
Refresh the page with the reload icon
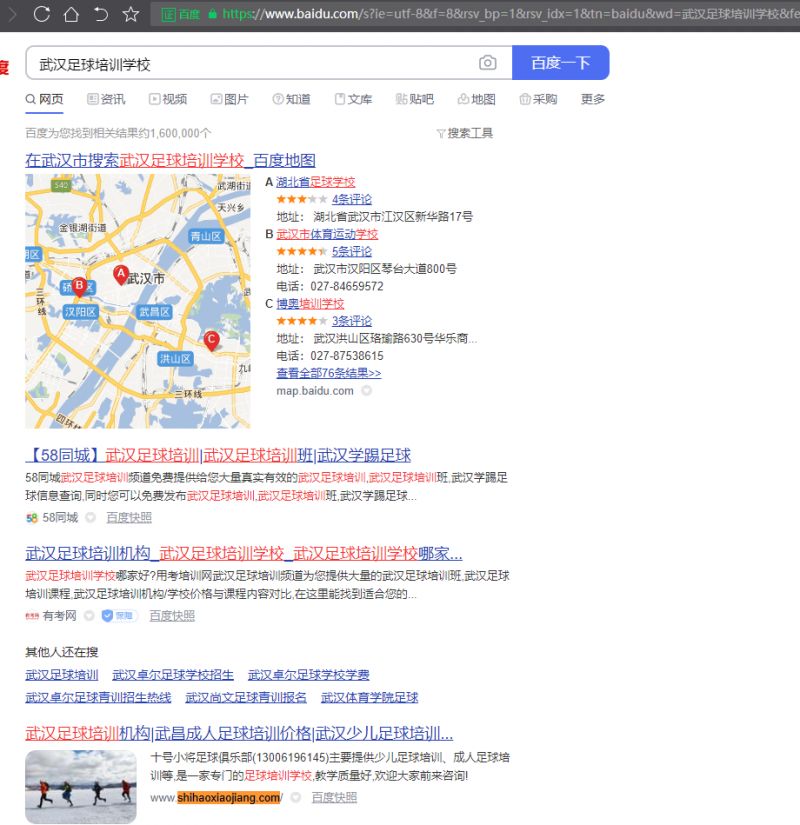40,14
